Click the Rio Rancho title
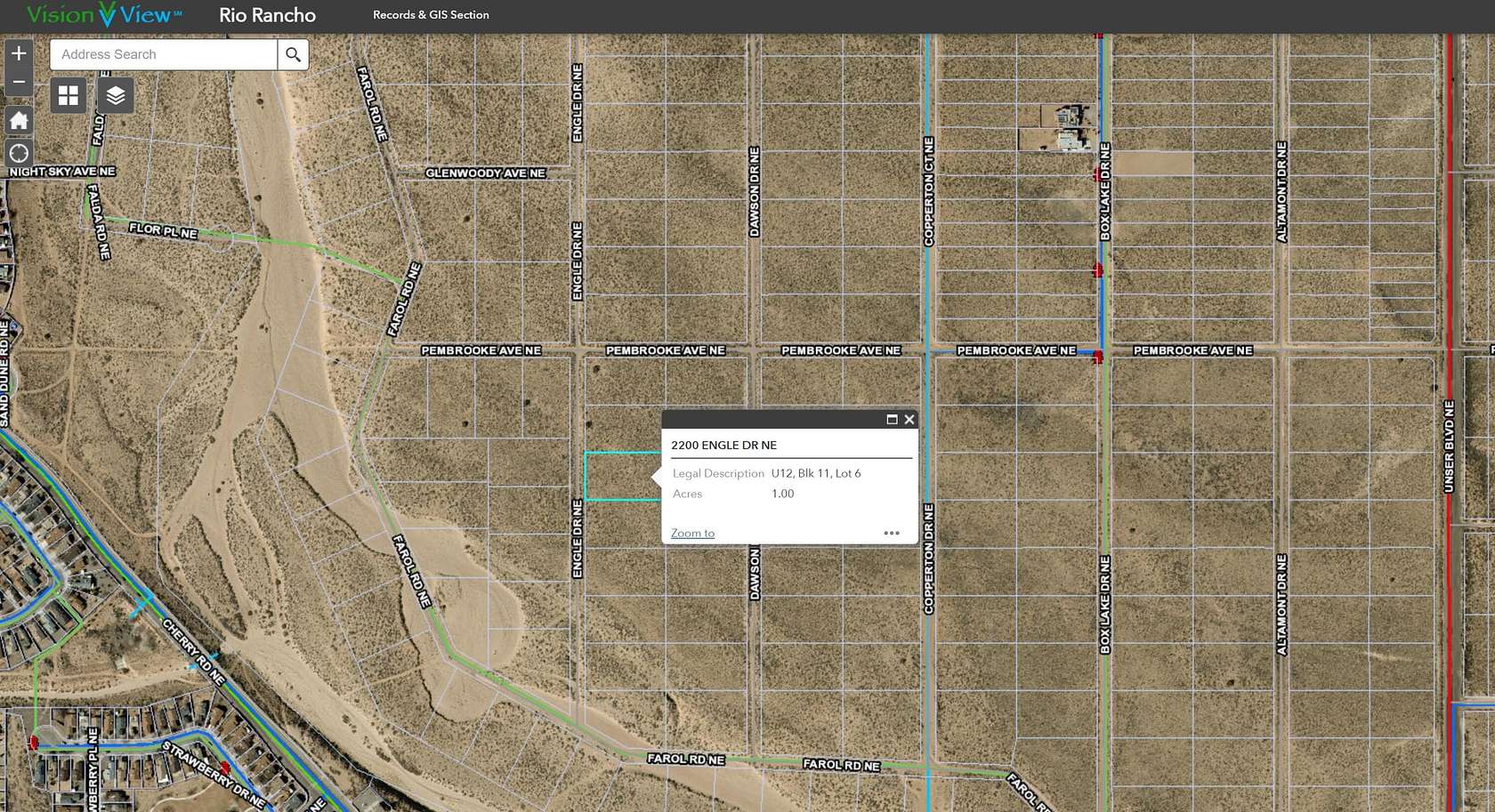1495x812 pixels. coord(265,14)
